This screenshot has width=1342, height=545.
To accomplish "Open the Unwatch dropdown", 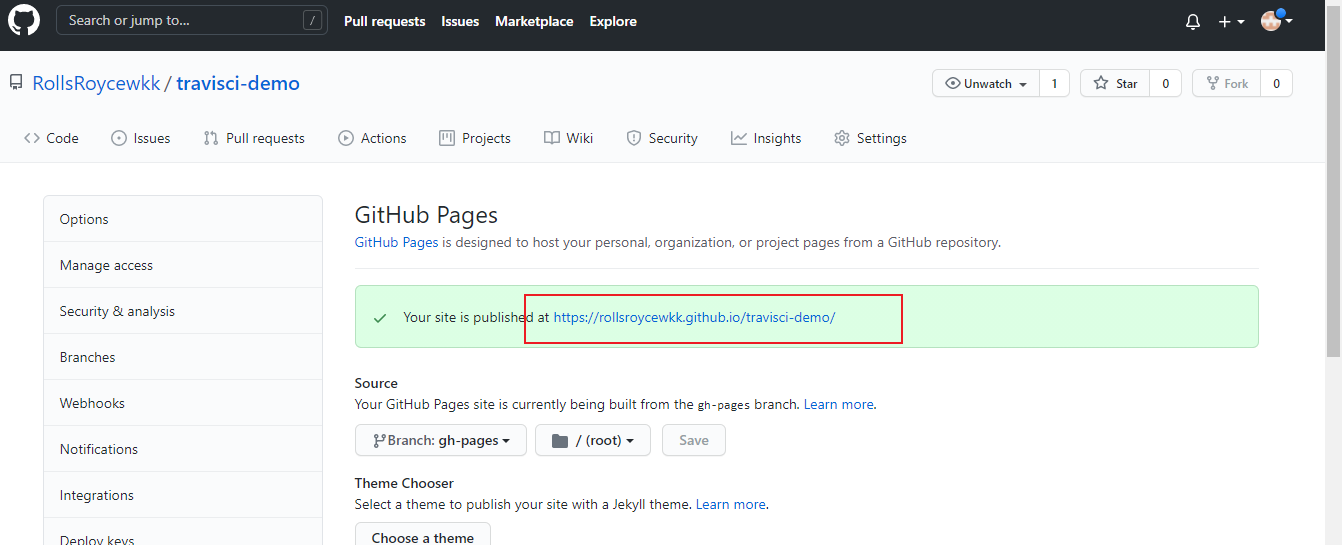I will (x=986, y=84).
